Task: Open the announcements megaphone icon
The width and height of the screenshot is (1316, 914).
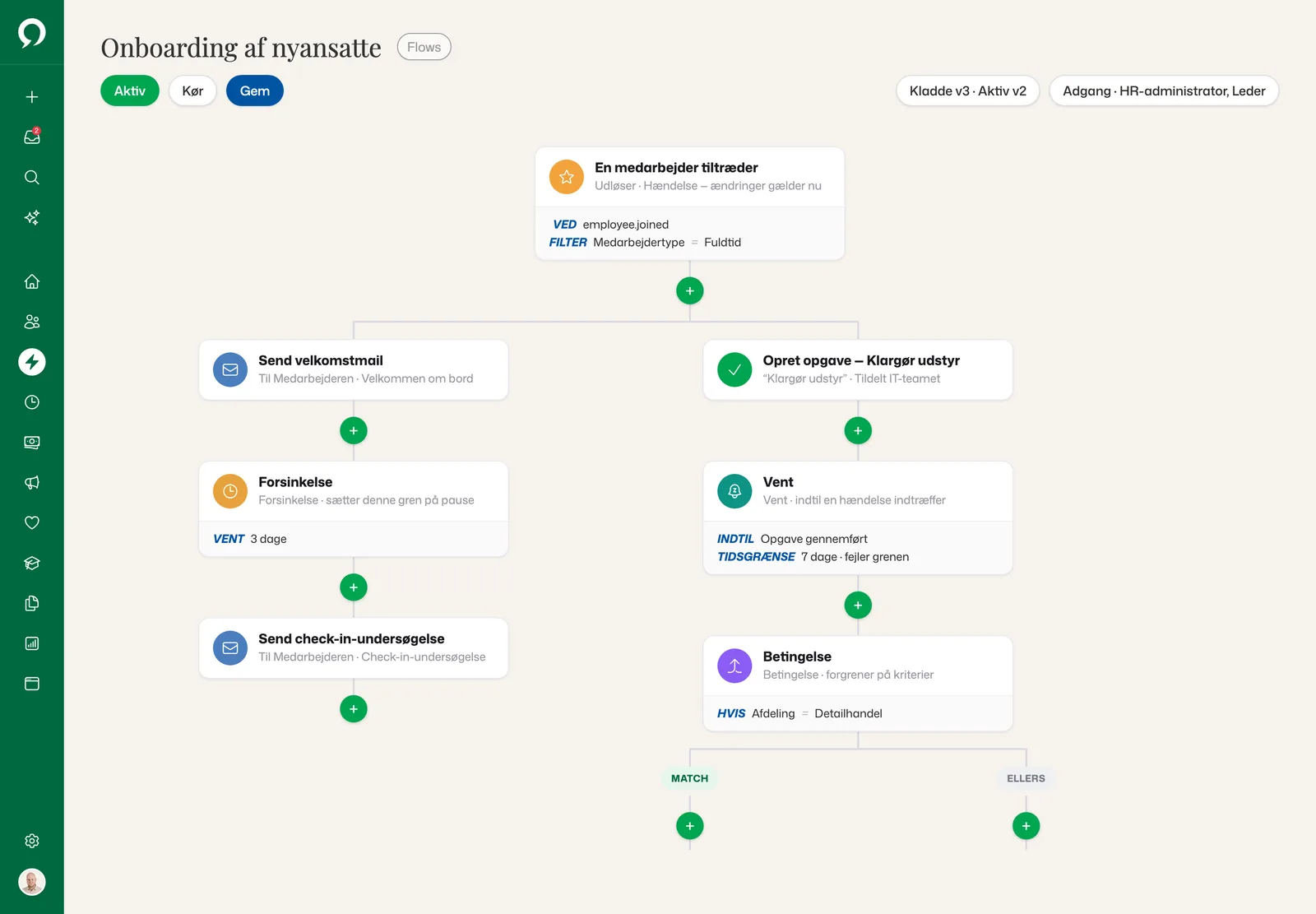Action: click(32, 483)
